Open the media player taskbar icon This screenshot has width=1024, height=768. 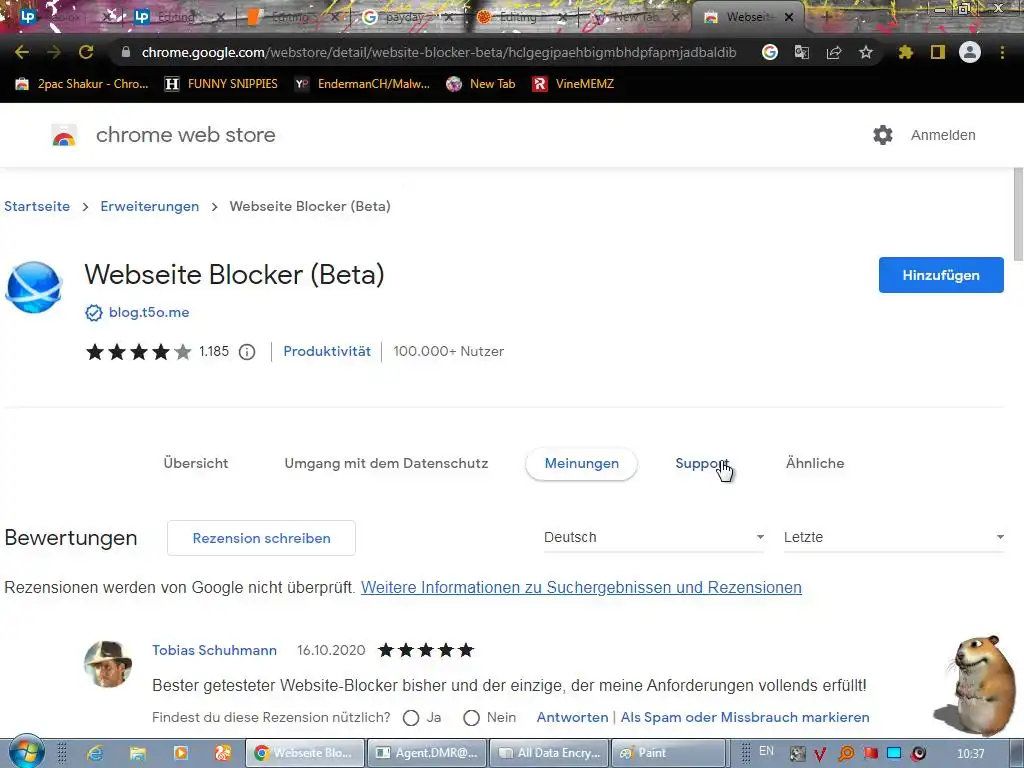(180, 753)
